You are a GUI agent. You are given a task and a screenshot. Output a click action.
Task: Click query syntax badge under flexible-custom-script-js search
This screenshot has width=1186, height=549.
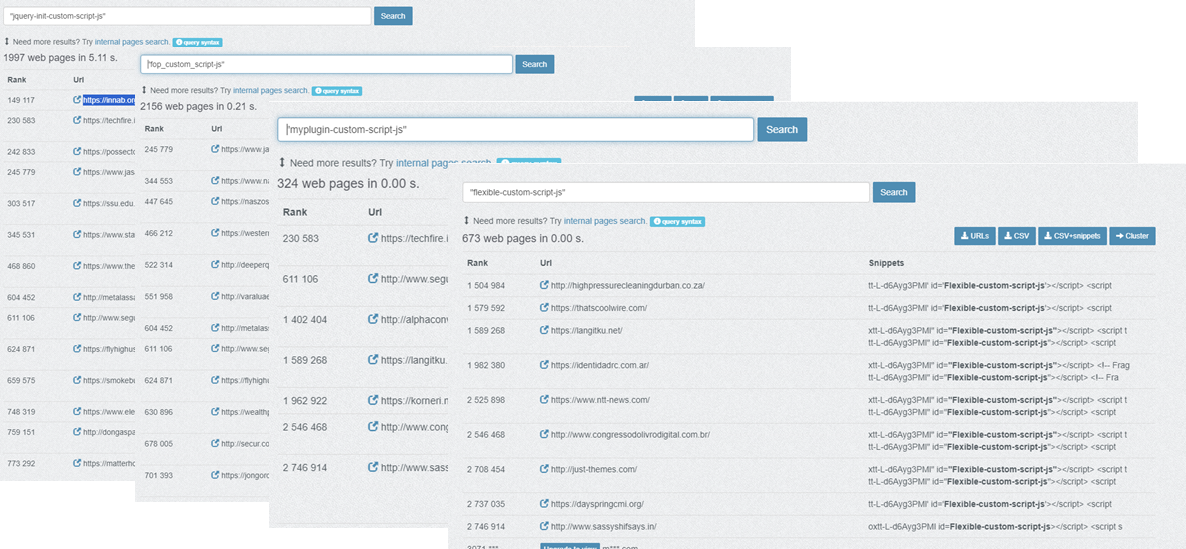pos(676,221)
